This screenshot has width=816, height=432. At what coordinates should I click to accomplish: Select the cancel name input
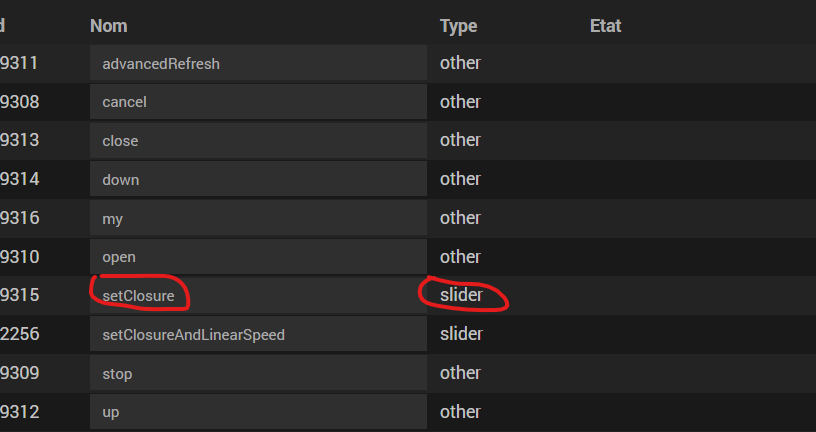258,102
